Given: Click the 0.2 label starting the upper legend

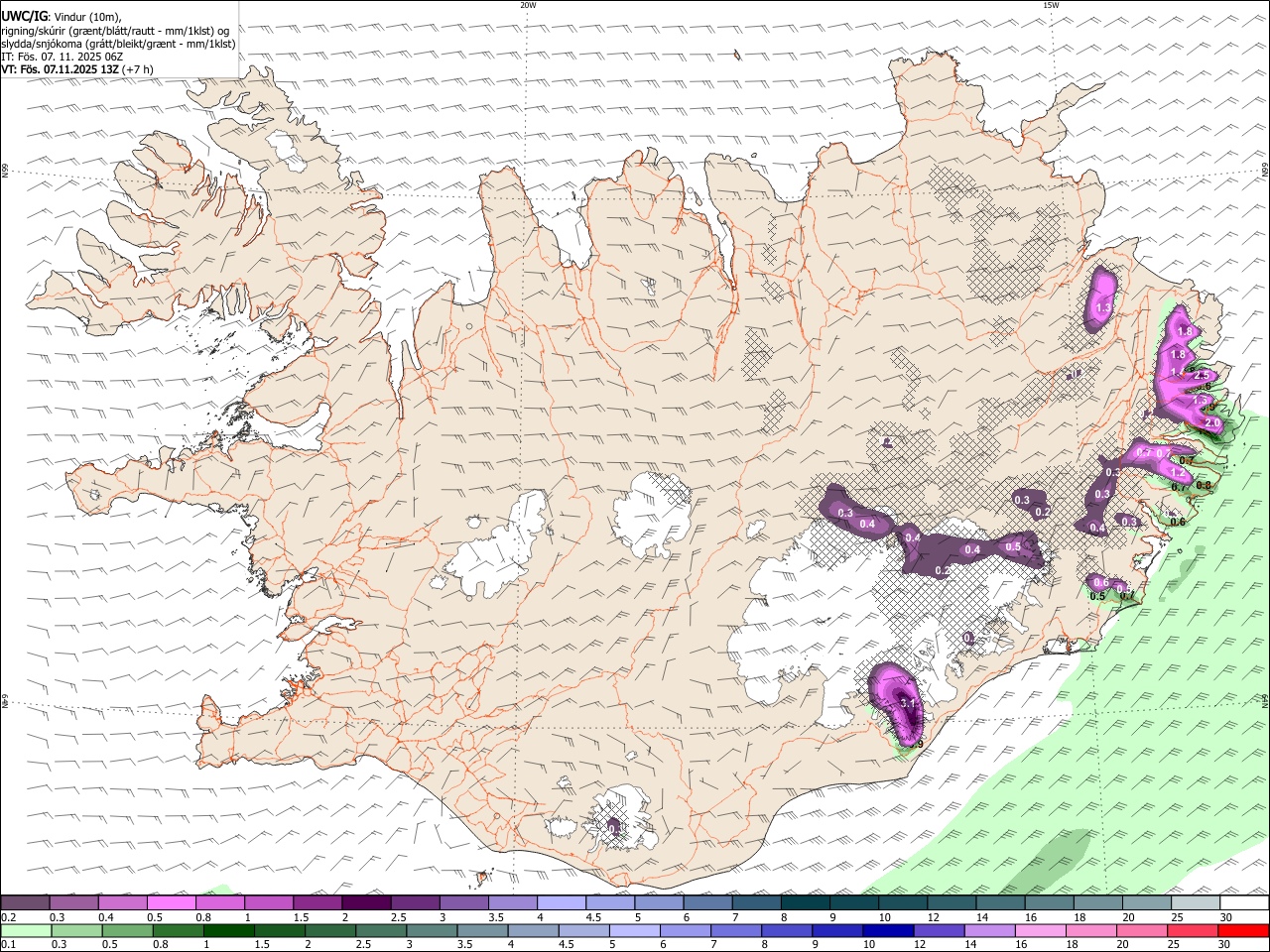Looking at the screenshot, I should click(x=8, y=917).
